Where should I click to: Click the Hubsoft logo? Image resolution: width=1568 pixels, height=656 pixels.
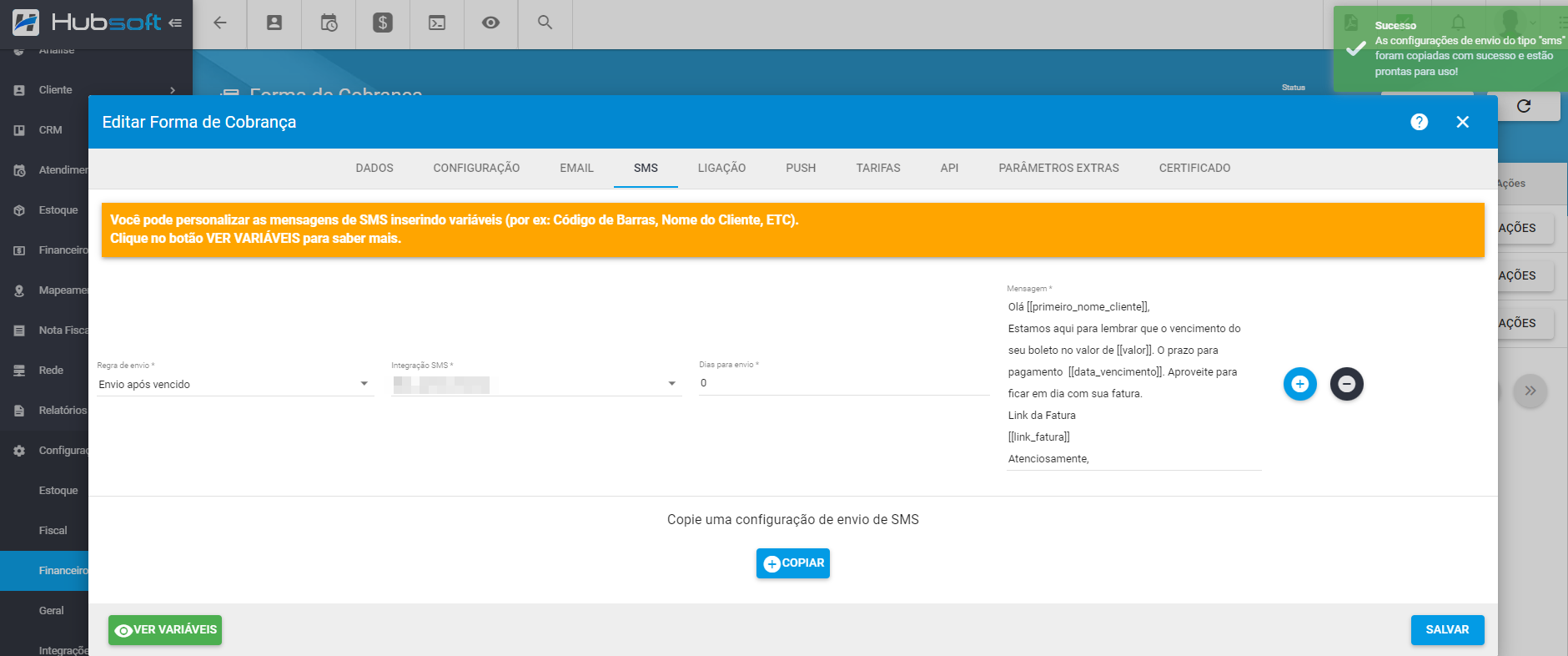click(87, 23)
